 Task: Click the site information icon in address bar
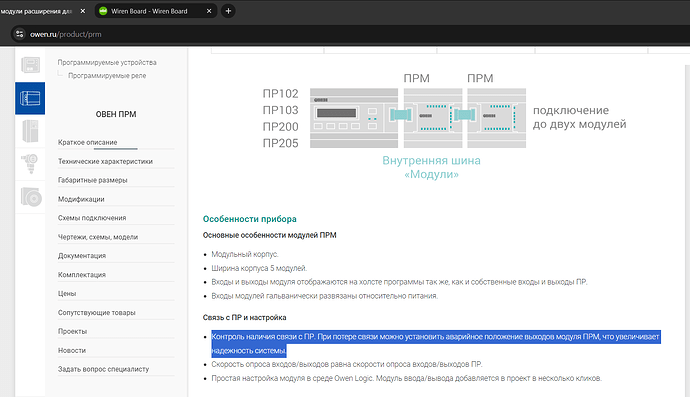pyautogui.click(x=19, y=34)
